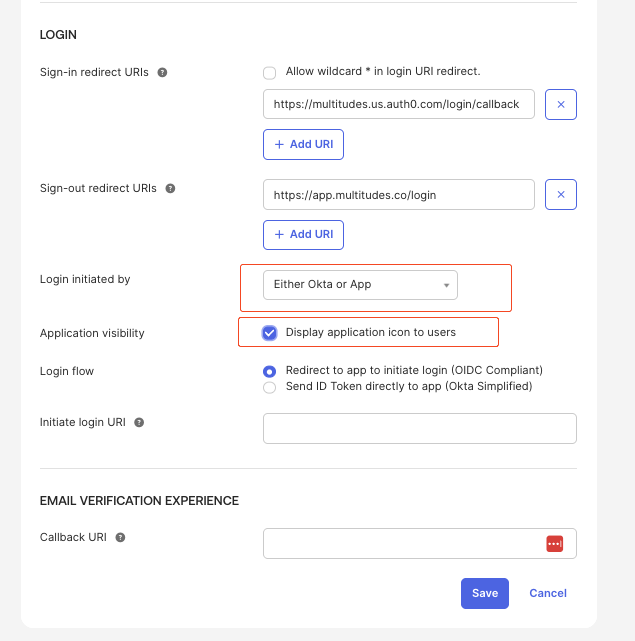Viewport: 635px width, 641px height.
Task: Click help icon next to Callback URI
Action: (x=120, y=537)
